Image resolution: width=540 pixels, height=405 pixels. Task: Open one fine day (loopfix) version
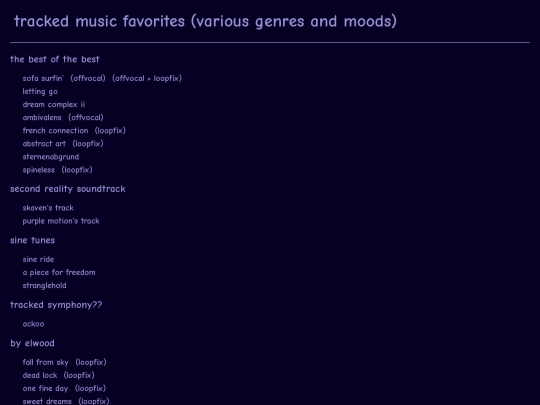click(91, 388)
